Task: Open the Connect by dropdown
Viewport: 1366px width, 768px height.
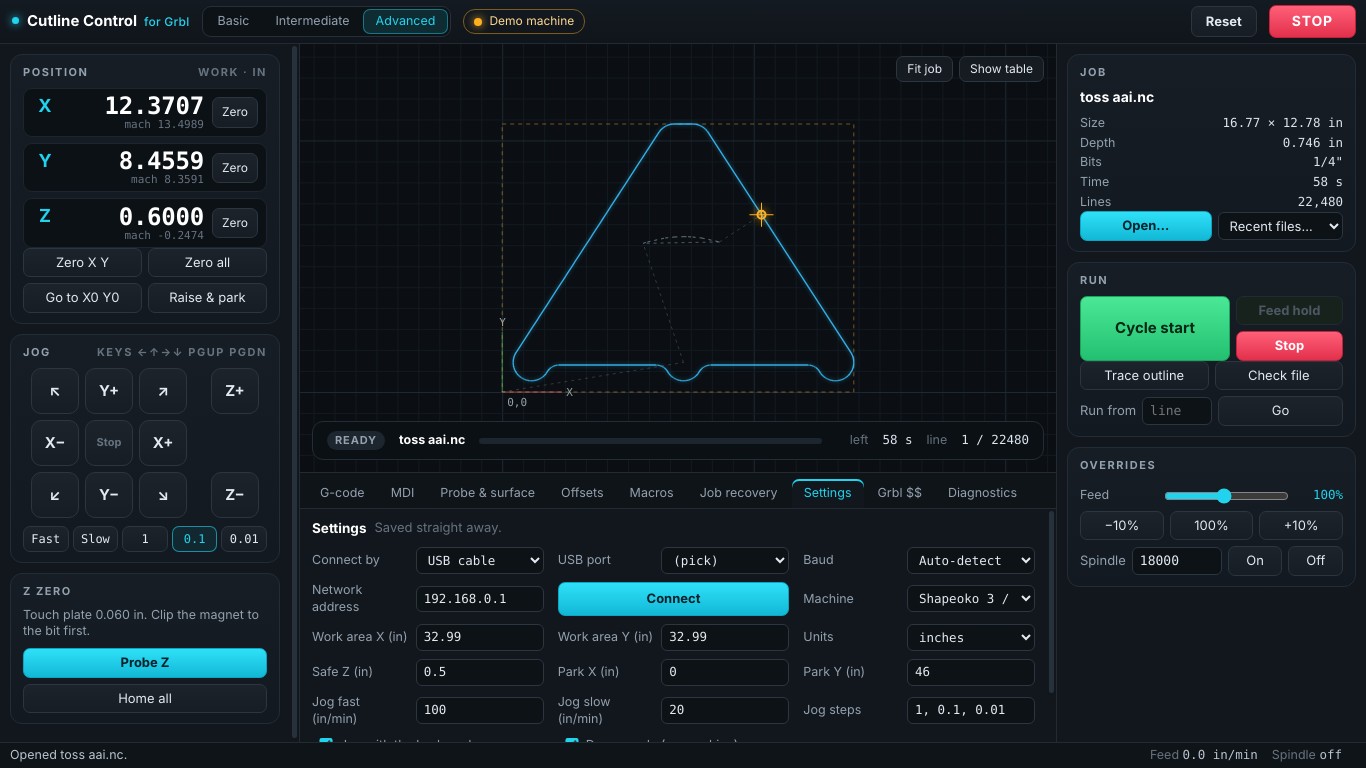Action: tap(480, 561)
